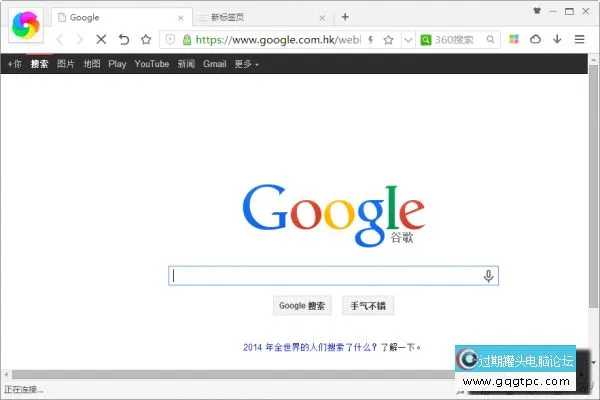
Task: Click the 360 browser rainbow logo
Action: [x=26, y=25]
